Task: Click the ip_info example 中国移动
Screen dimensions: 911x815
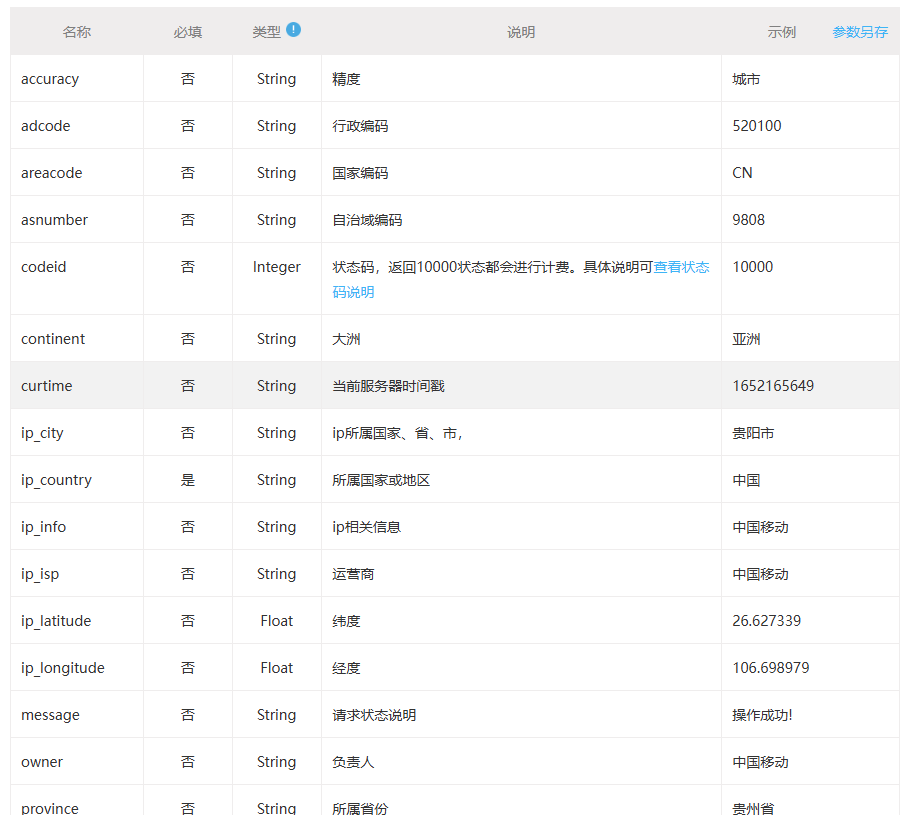Action: 760,527
